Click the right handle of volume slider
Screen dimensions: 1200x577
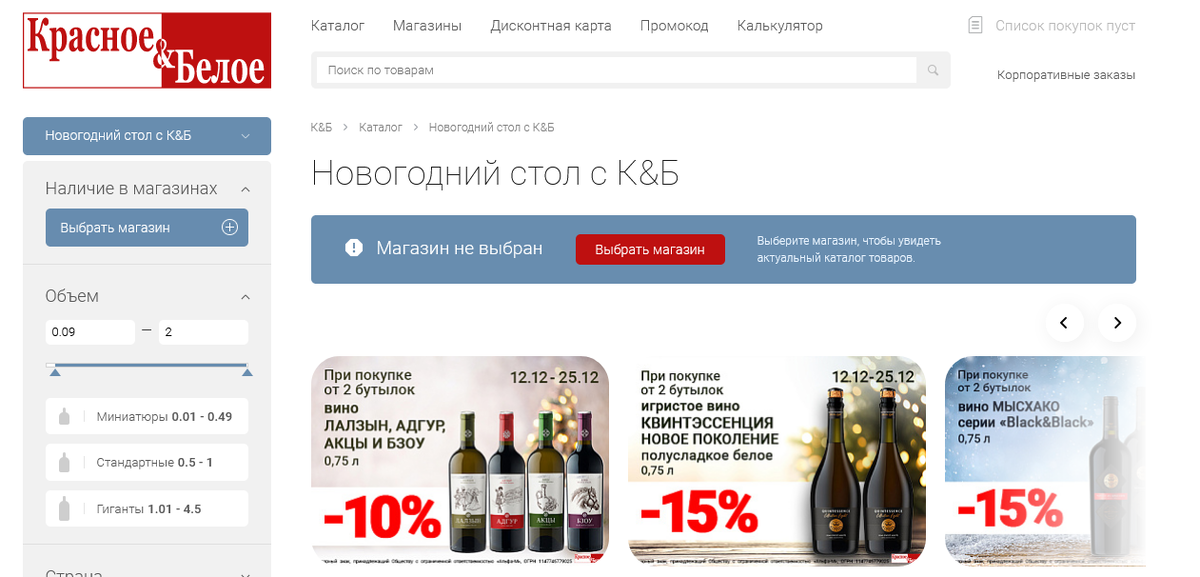[x=247, y=372]
